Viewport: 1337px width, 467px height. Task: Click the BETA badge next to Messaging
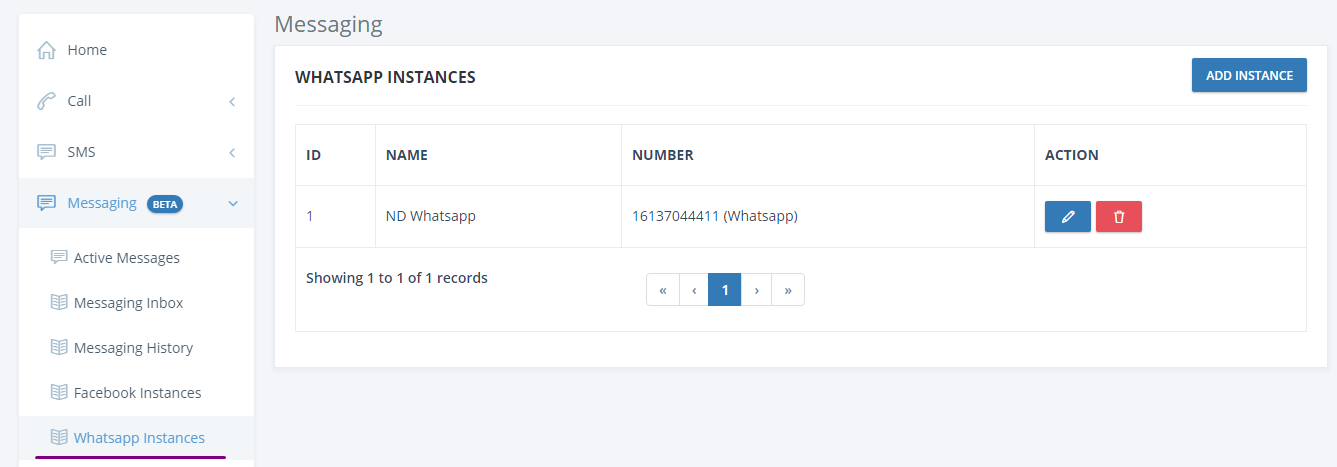point(165,204)
